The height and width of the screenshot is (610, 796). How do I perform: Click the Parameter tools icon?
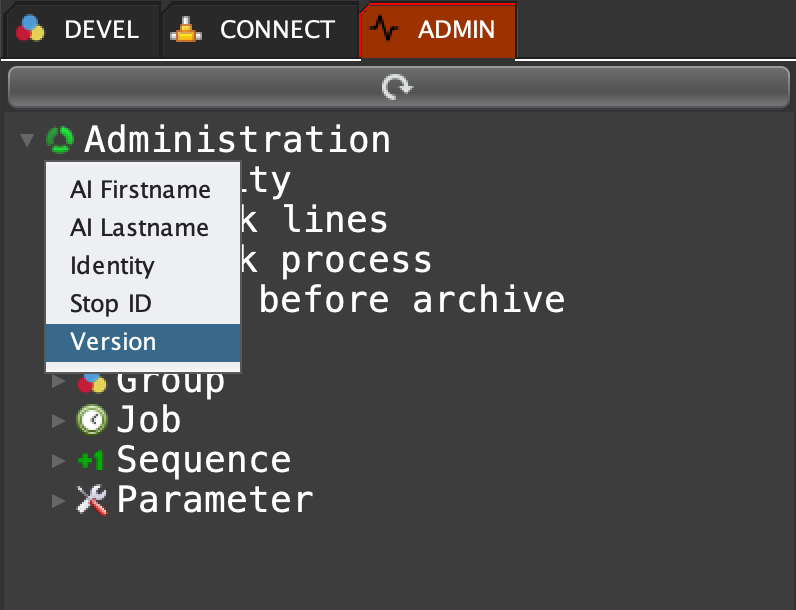pos(91,499)
